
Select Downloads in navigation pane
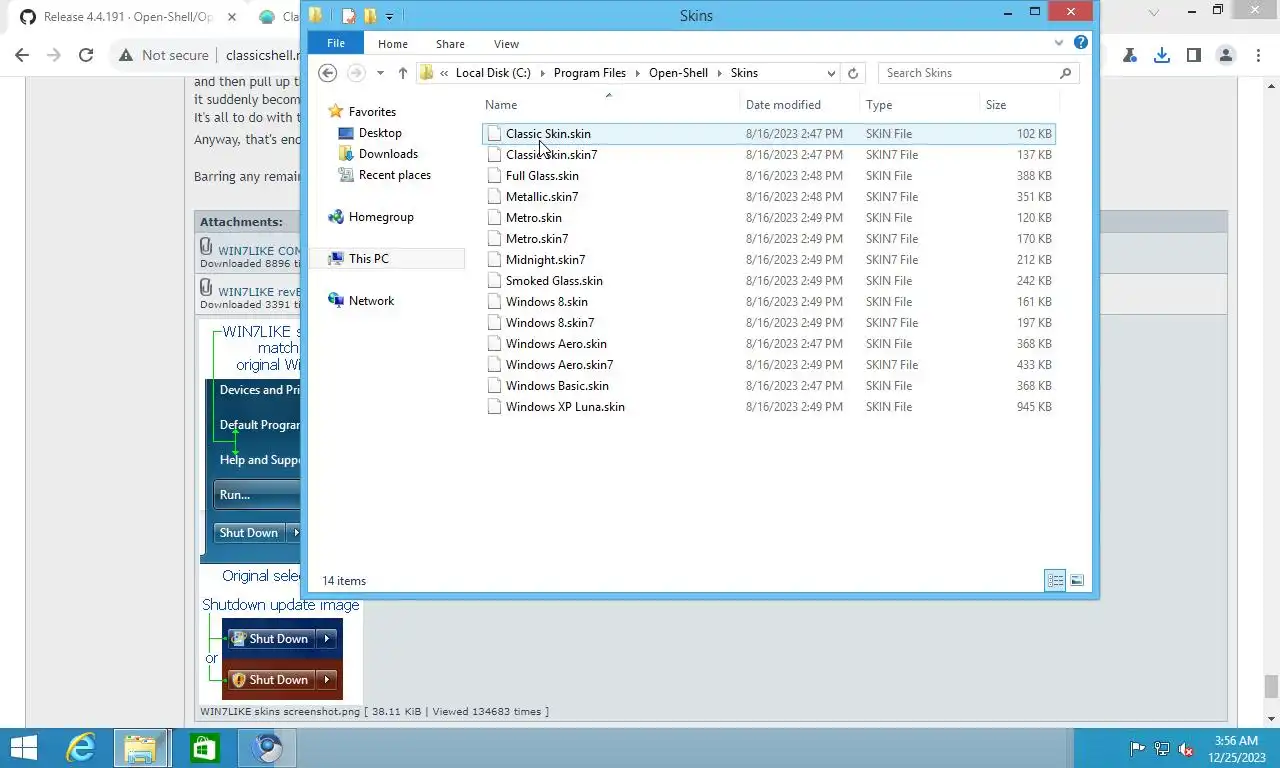pyautogui.click(x=388, y=154)
